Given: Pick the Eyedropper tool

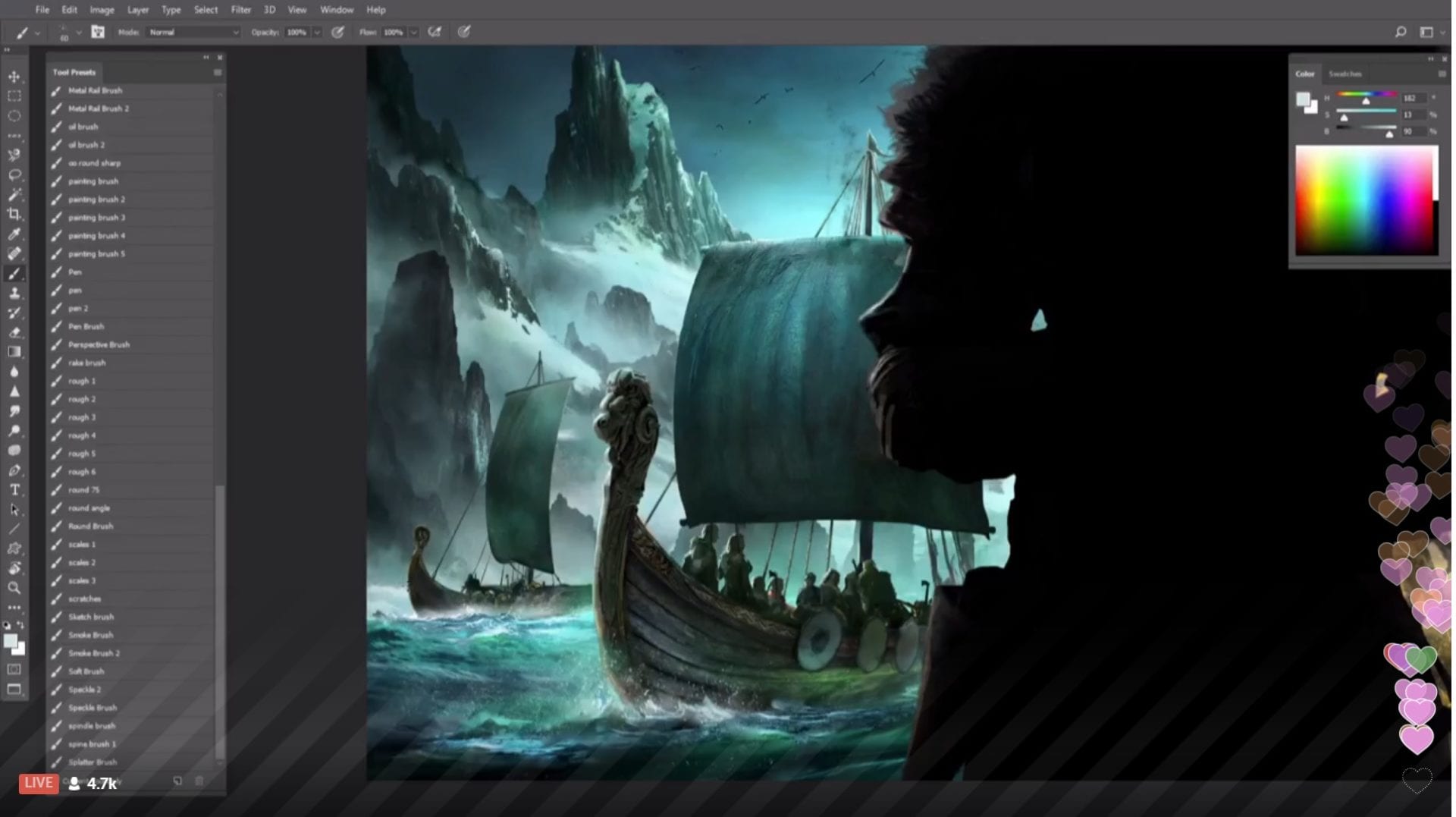Looking at the screenshot, I should (x=14, y=234).
